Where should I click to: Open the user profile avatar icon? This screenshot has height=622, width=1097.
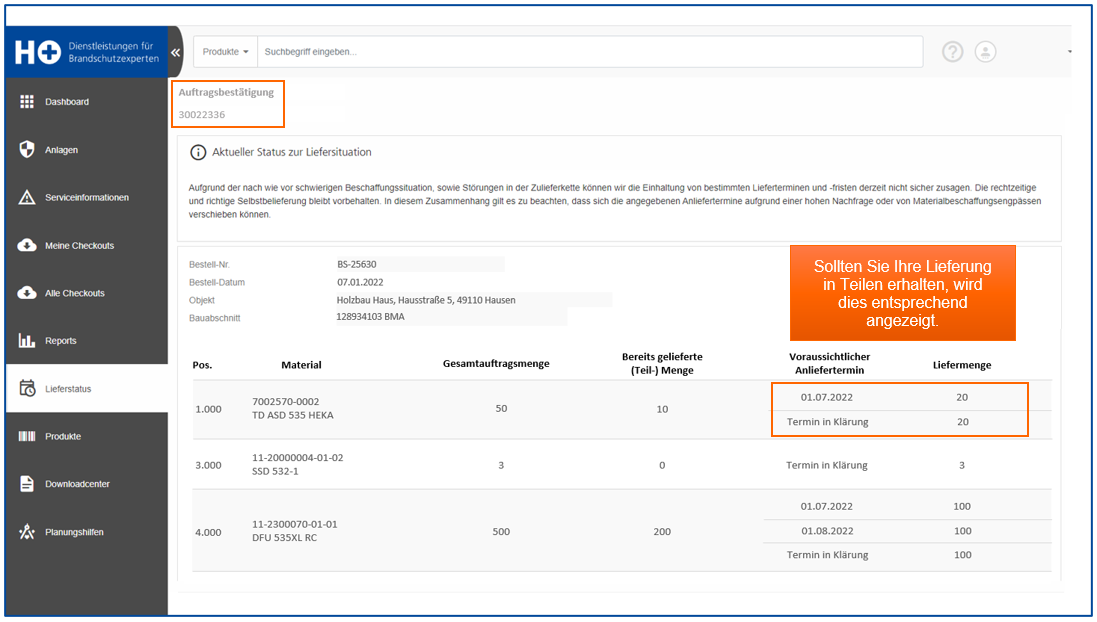tap(985, 52)
